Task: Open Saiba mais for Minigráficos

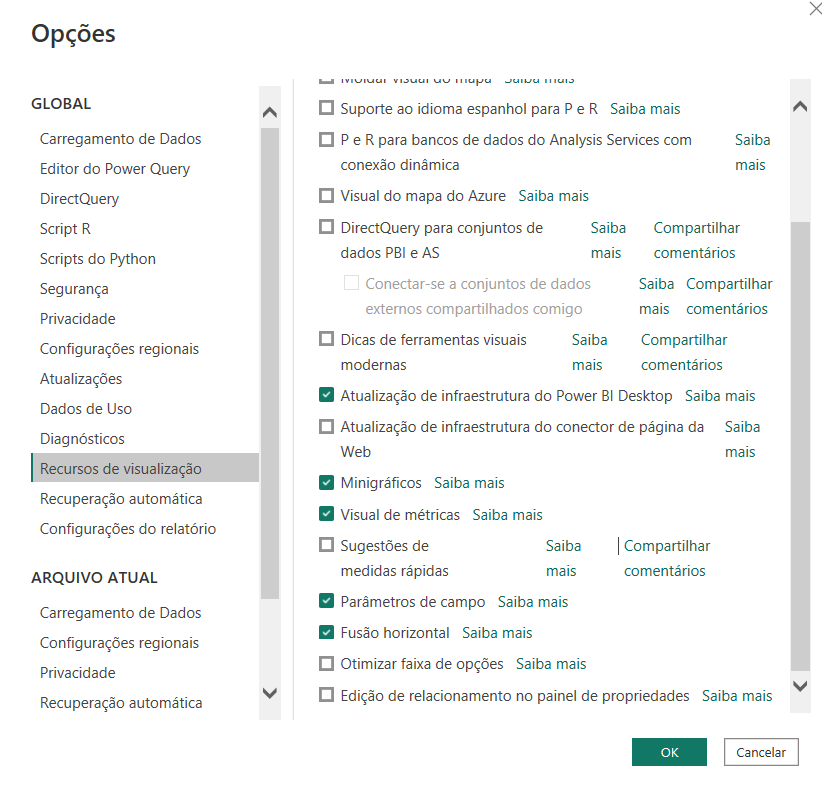Action: click(469, 482)
